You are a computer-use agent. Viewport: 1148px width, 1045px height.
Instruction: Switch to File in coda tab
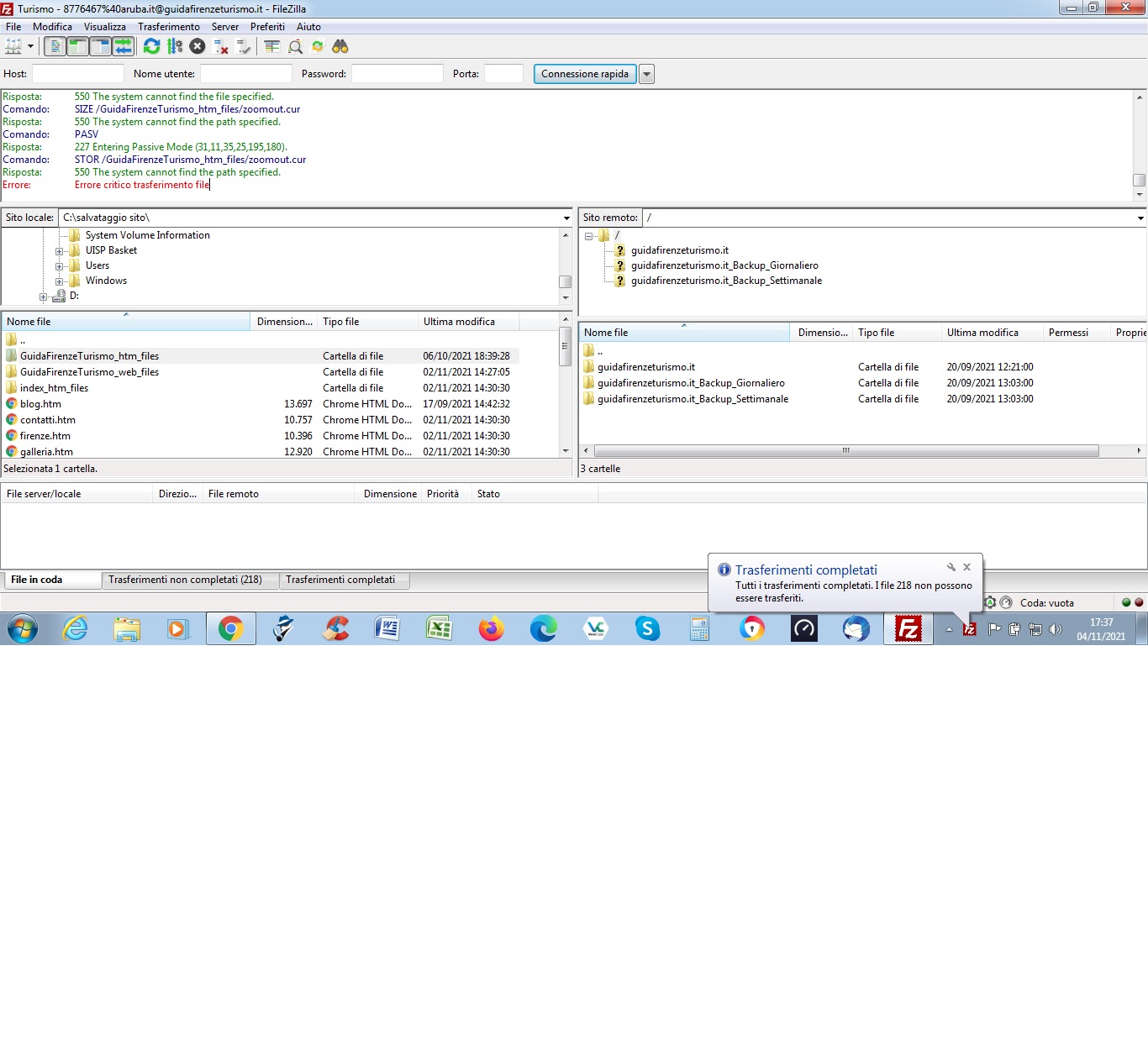(x=51, y=580)
